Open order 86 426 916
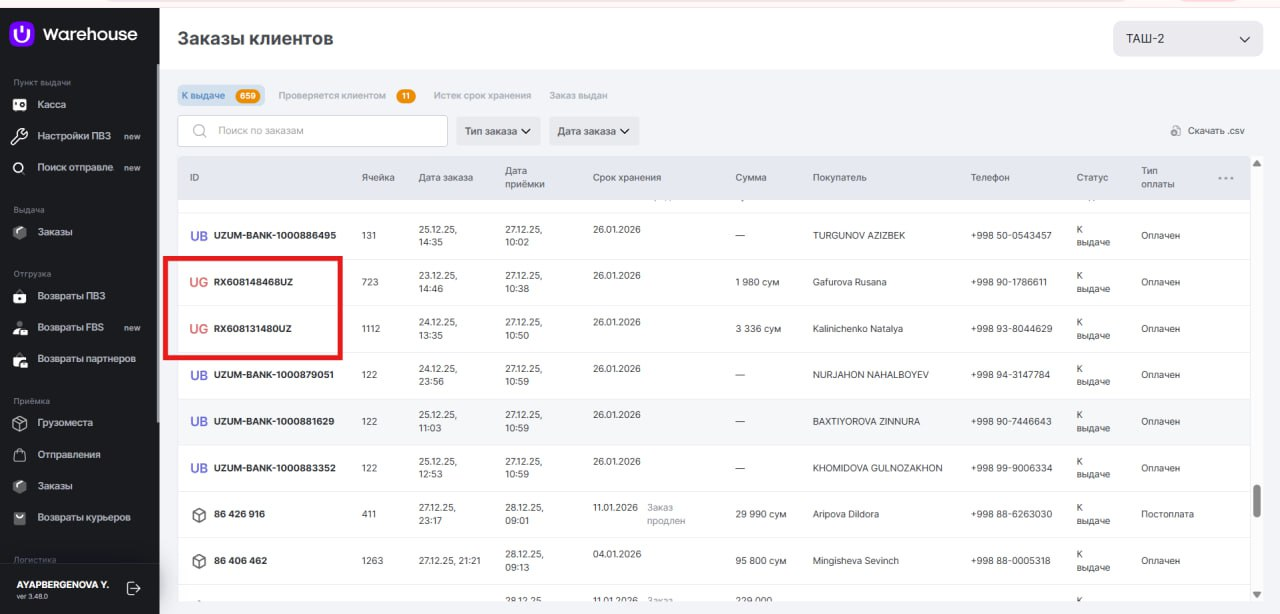The image size is (1280, 614). [240, 514]
